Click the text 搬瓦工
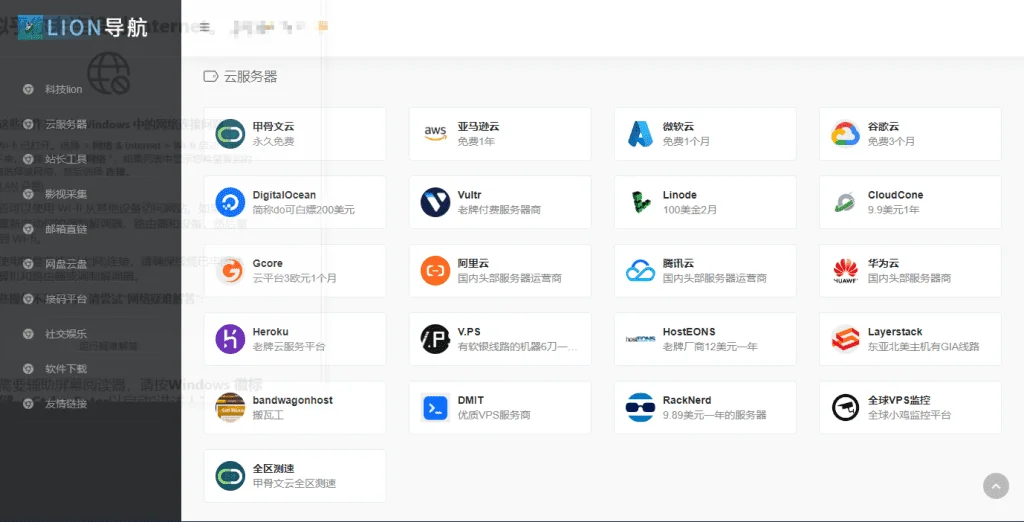The height and width of the screenshot is (522, 1024). [x=268, y=415]
